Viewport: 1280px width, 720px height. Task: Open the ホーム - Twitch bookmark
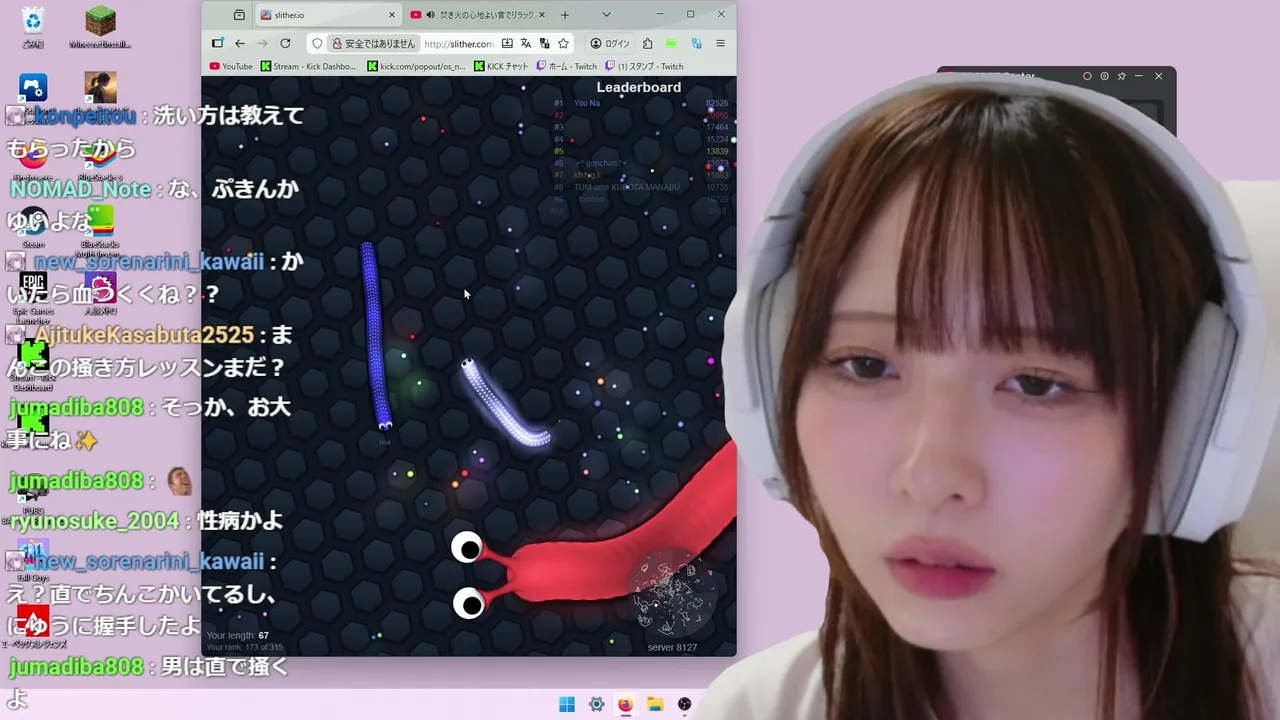tap(566, 66)
